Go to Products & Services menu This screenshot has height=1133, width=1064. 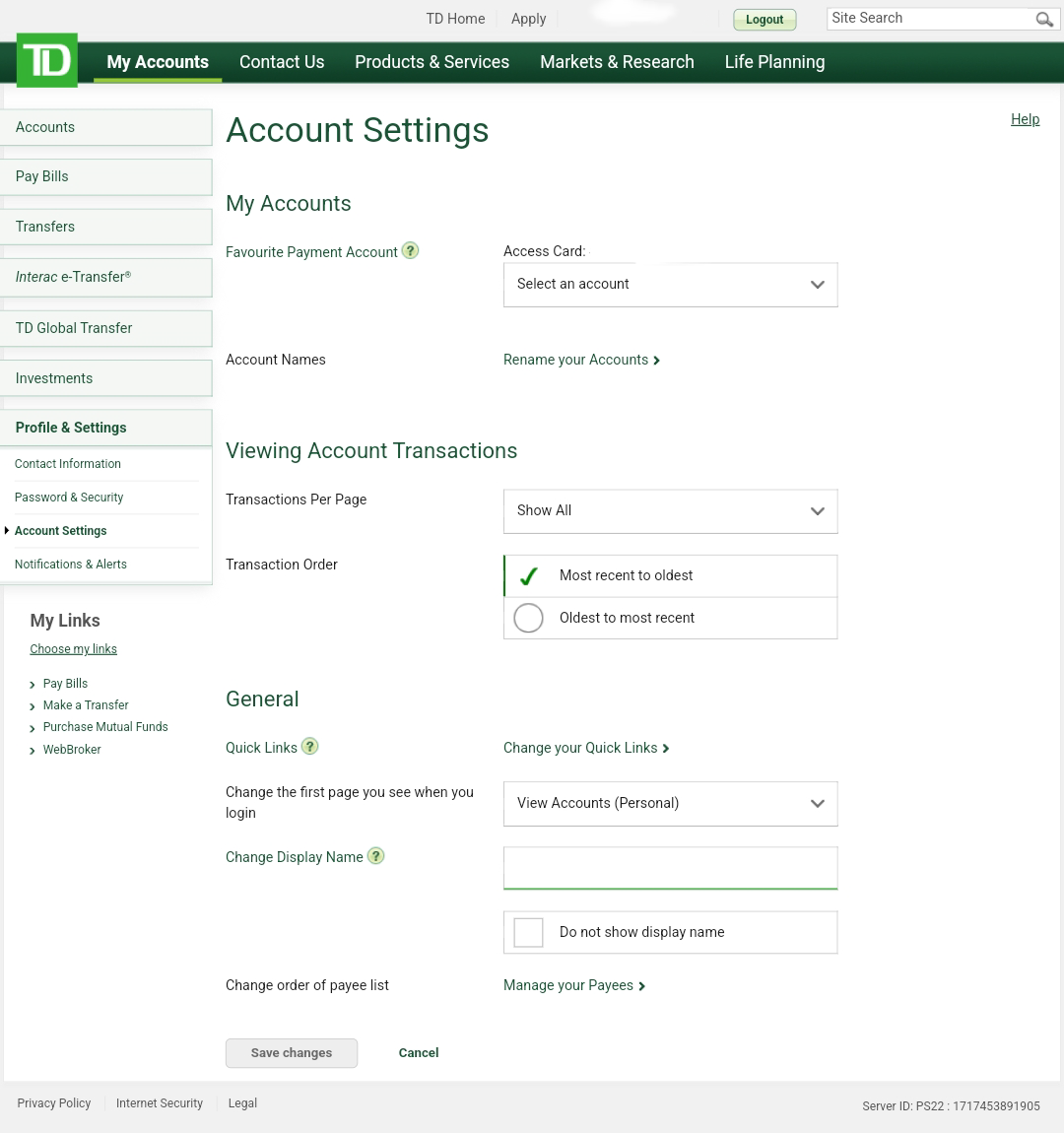(432, 62)
